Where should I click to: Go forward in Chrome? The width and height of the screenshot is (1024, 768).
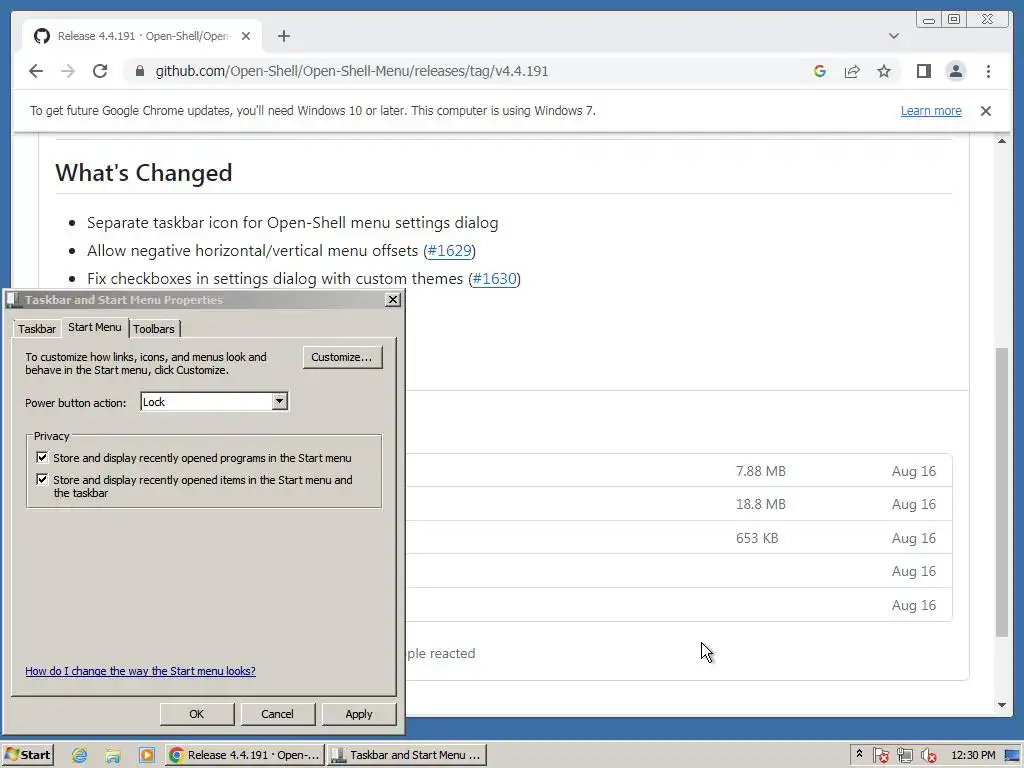68,71
